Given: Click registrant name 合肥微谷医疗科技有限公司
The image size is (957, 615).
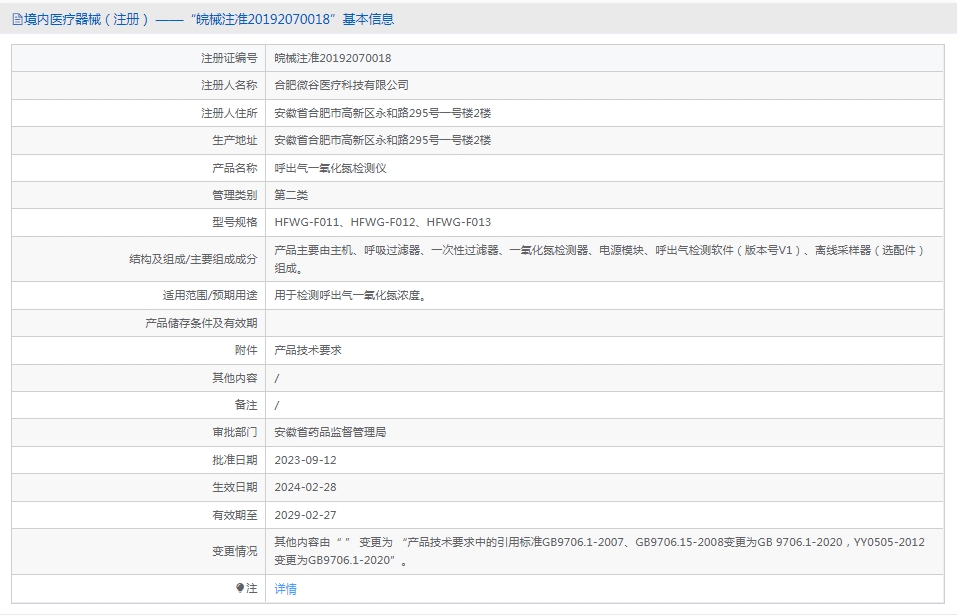Looking at the screenshot, I should click(341, 85).
